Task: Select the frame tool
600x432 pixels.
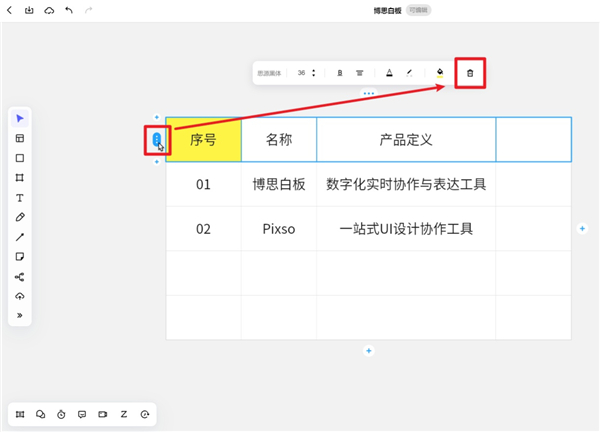Action: (20, 178)
